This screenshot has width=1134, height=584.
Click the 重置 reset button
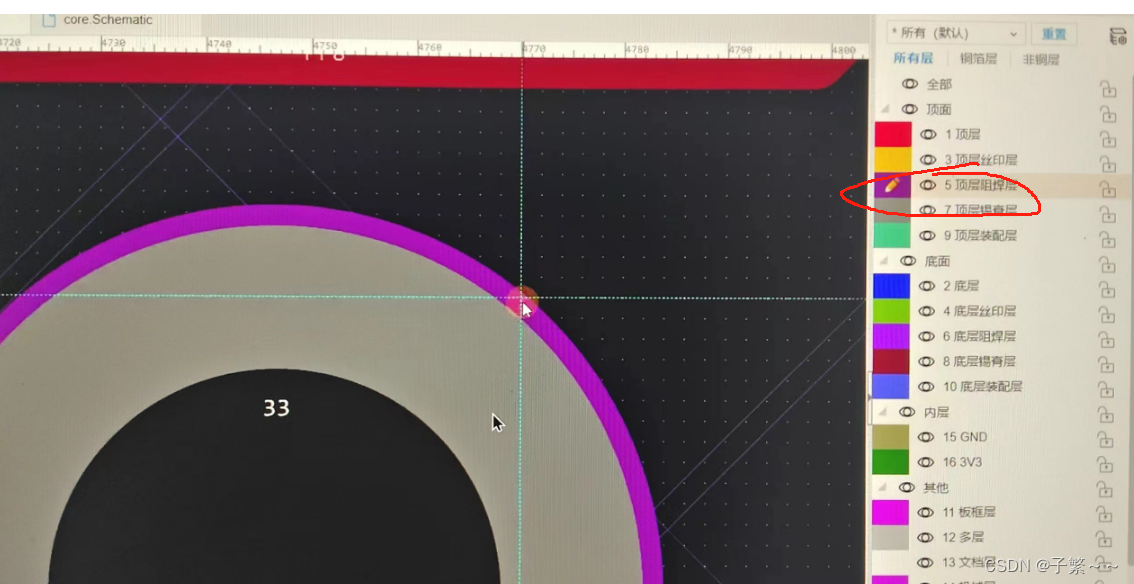point(1054,34)
